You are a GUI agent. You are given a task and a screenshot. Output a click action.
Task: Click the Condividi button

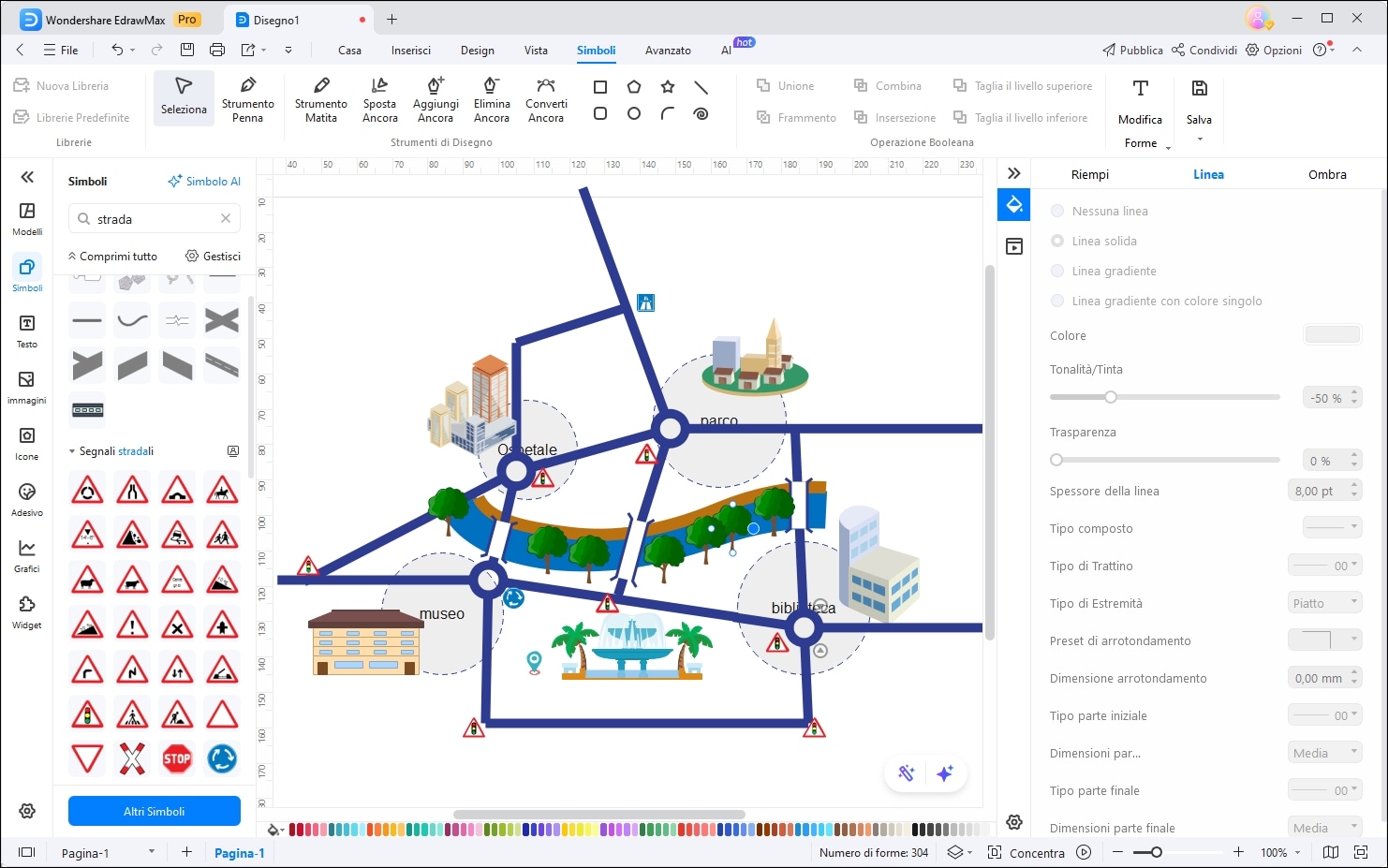1204,51
